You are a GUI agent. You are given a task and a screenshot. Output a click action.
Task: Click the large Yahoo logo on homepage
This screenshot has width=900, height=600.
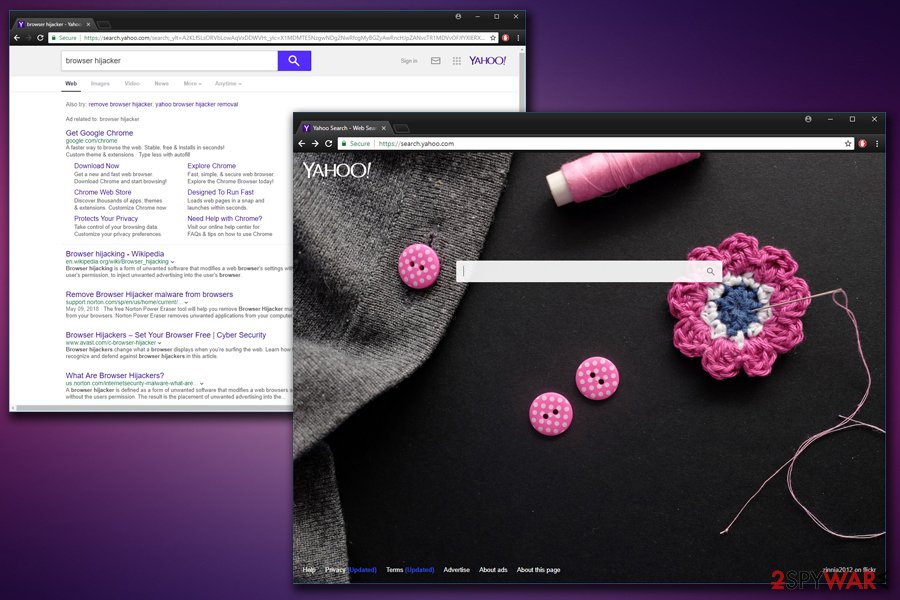[x=337, y=170]
